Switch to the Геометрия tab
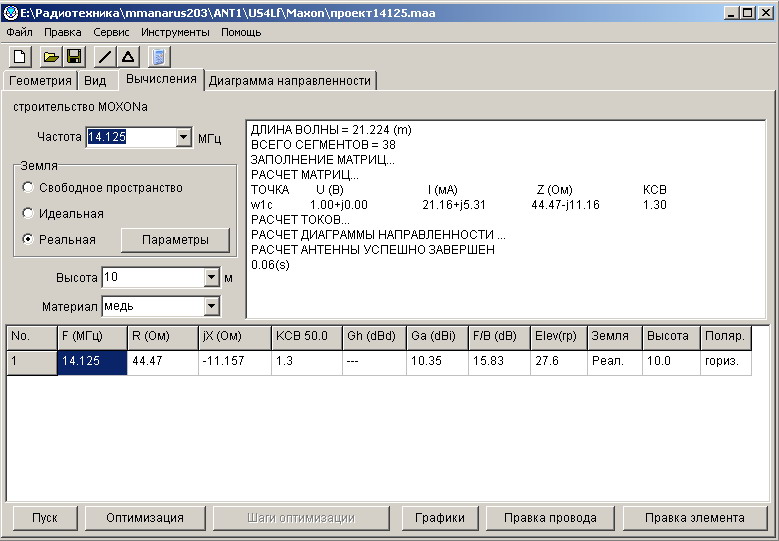The height and width of the screenshot is (541, 779). pos(40,81)
